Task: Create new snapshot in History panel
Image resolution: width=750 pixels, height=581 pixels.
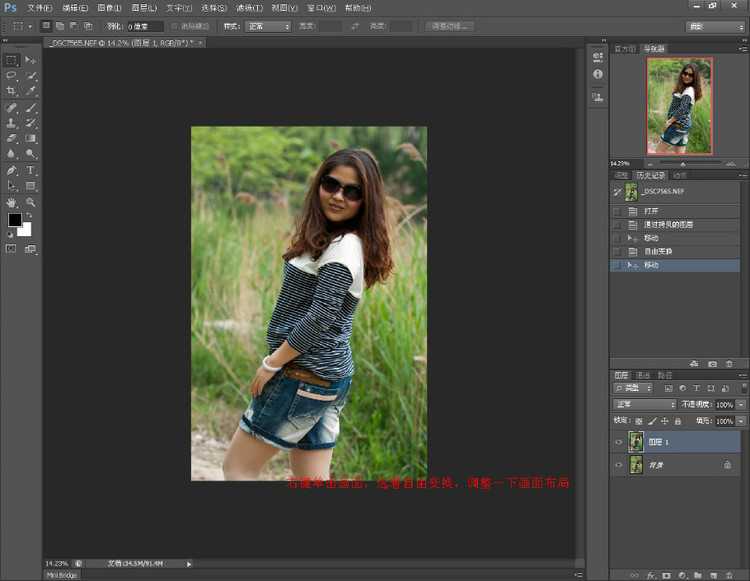Action: point(713,364)
